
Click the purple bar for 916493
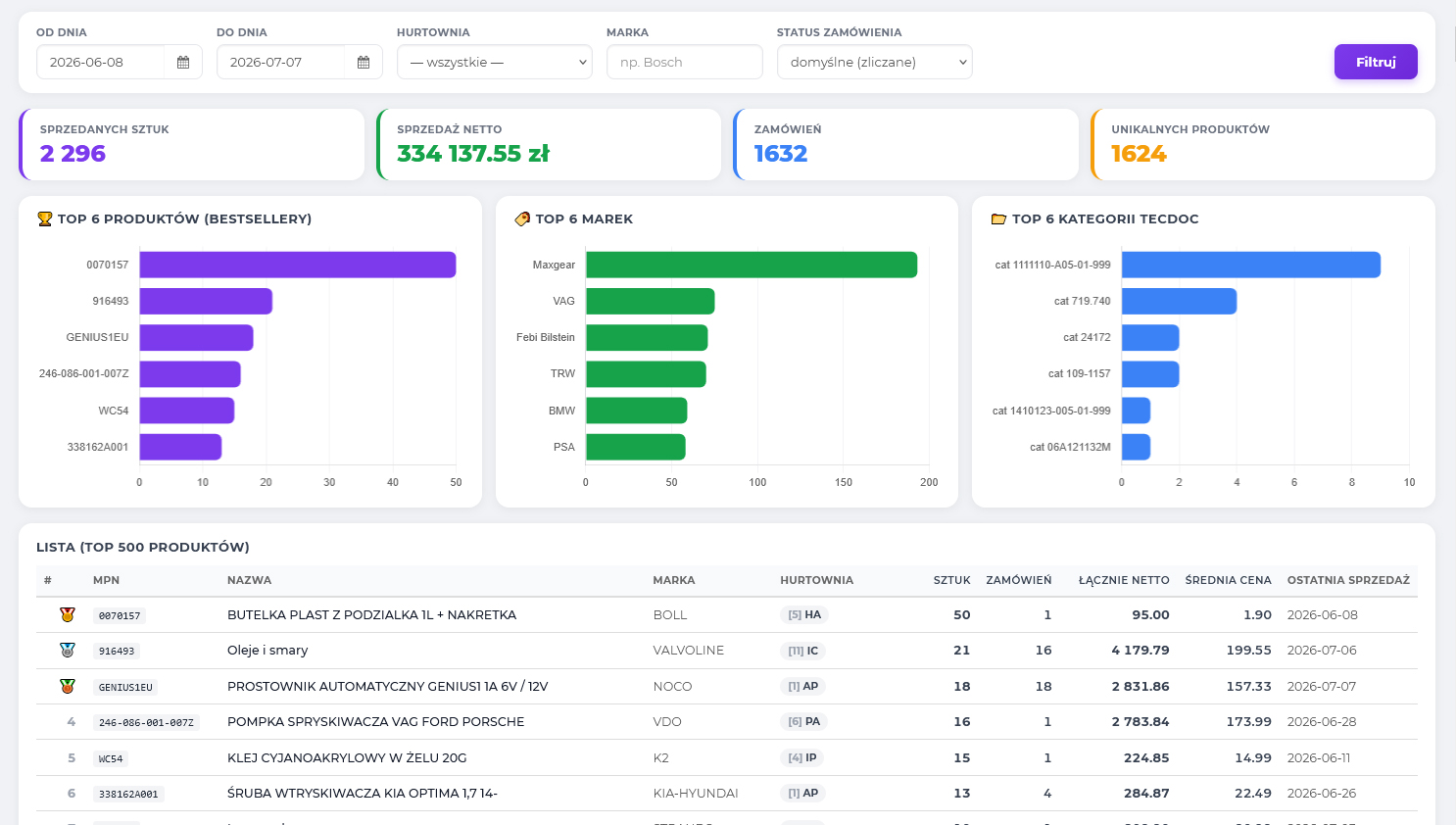coord(206,301)
